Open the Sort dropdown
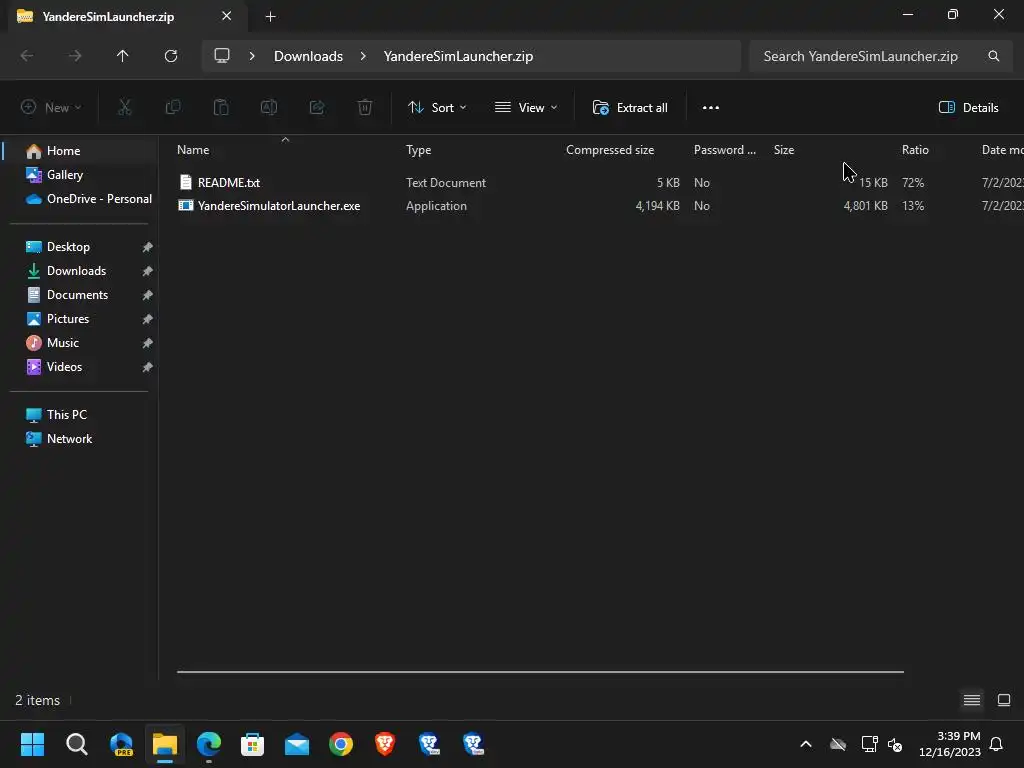Image resolution: width=1024 pixels, height=768 pixels. [x=437, y=108]
